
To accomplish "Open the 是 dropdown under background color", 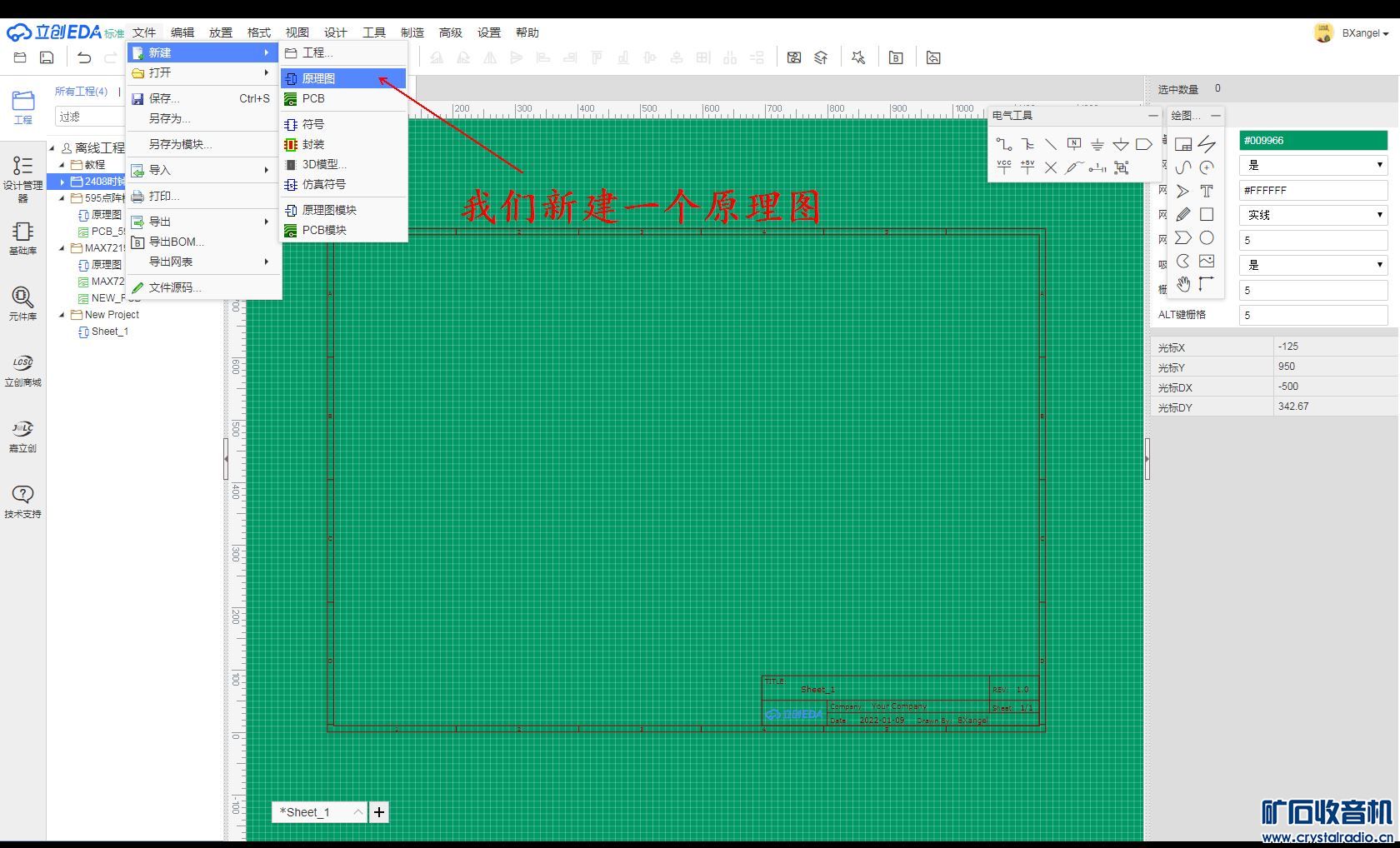I will pos(1313,165).
